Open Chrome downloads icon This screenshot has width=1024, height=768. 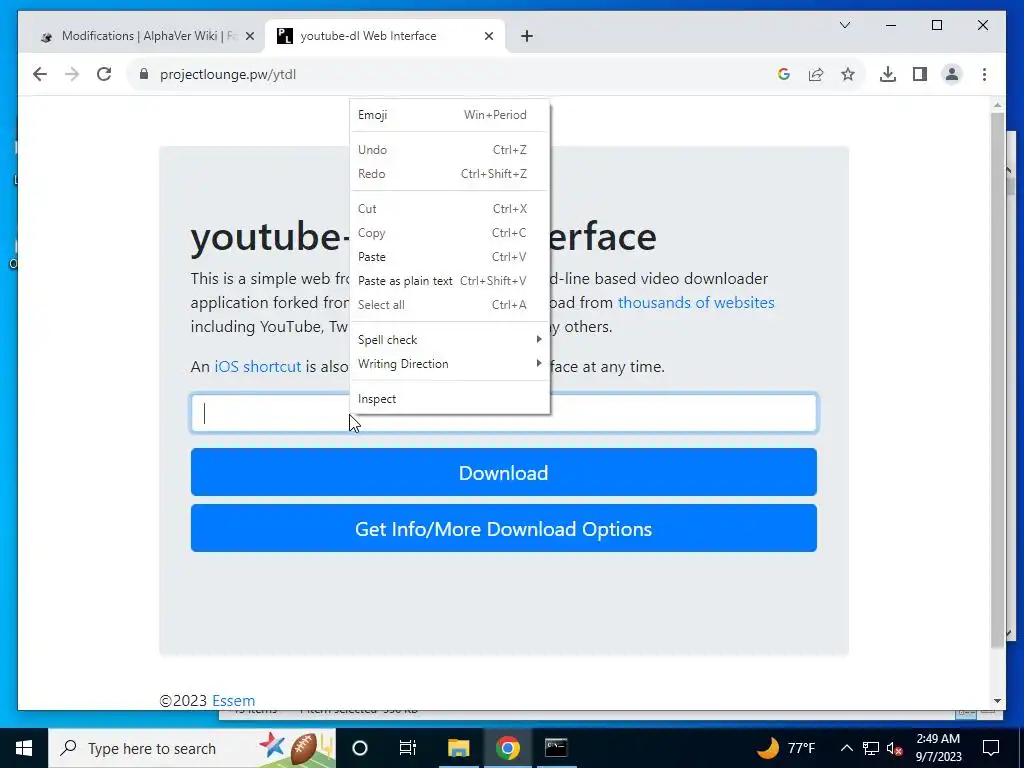point(888,74)
